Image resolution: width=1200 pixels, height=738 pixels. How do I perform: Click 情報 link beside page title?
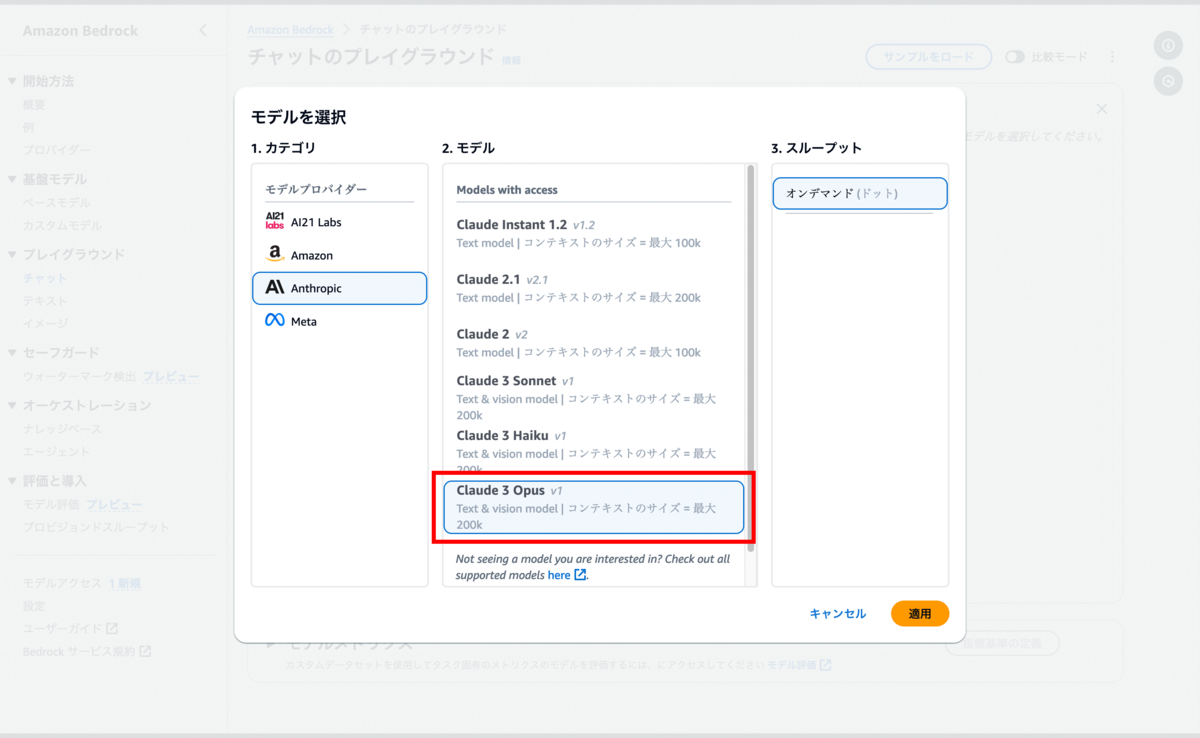point(511,61)
